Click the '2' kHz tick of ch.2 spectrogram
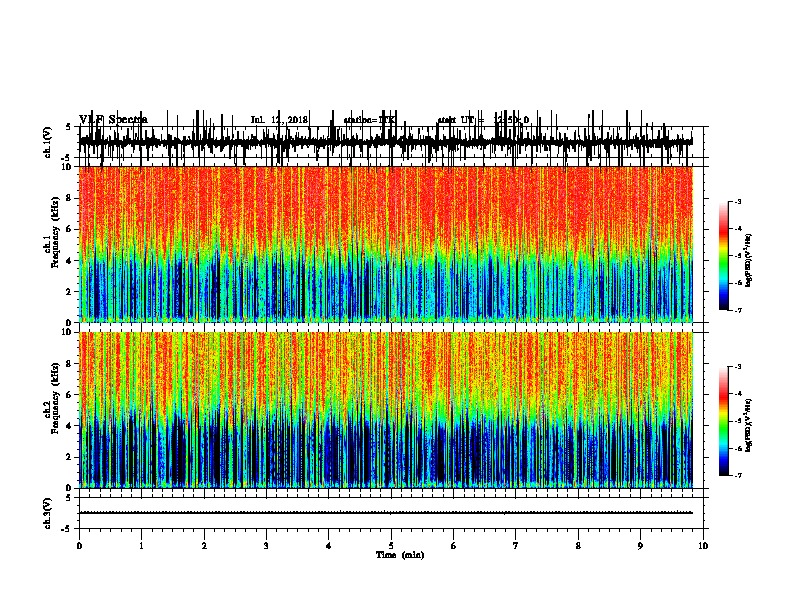 click(70, 457)
